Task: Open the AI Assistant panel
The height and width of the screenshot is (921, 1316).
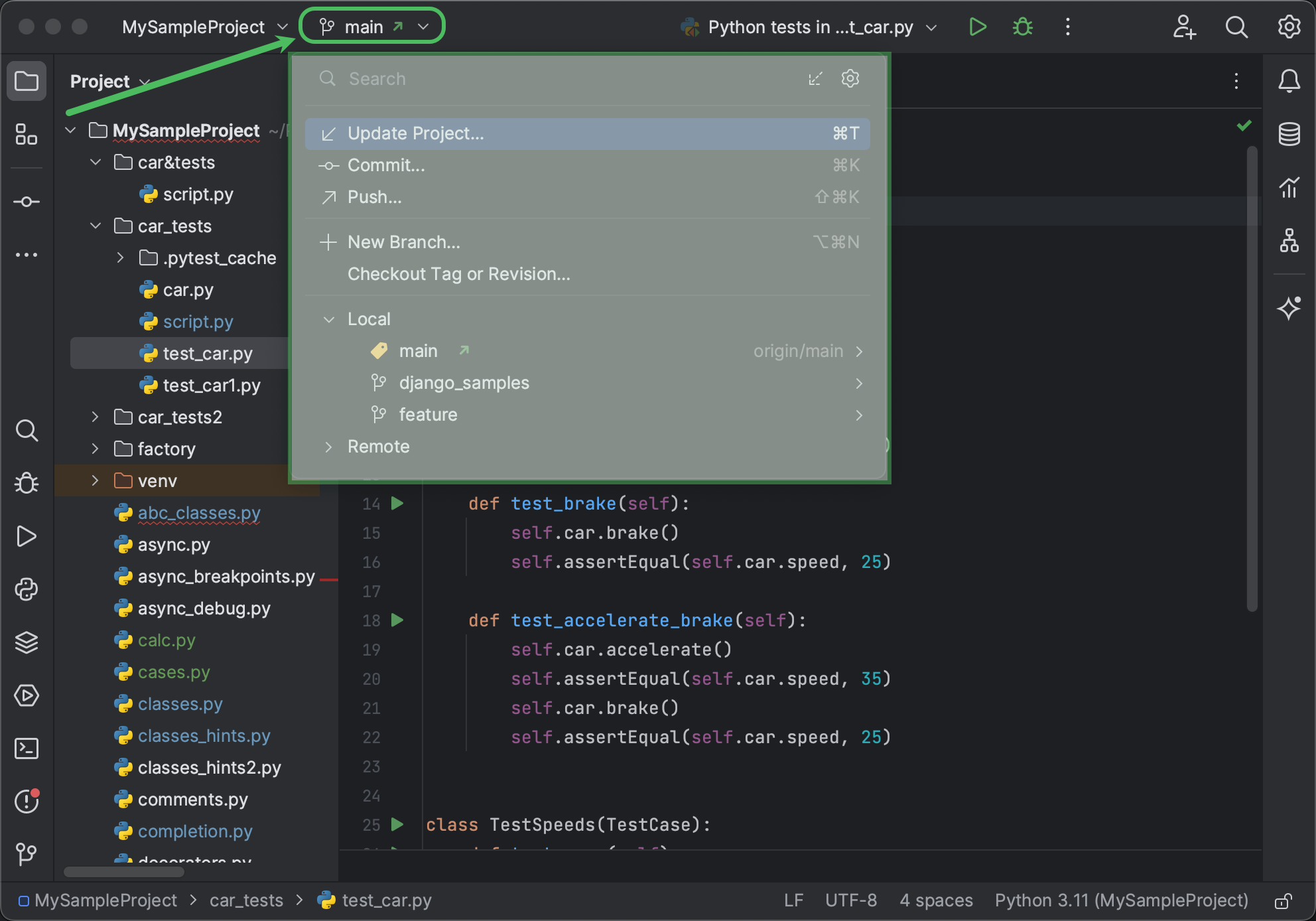Action: coord(1289,308)
